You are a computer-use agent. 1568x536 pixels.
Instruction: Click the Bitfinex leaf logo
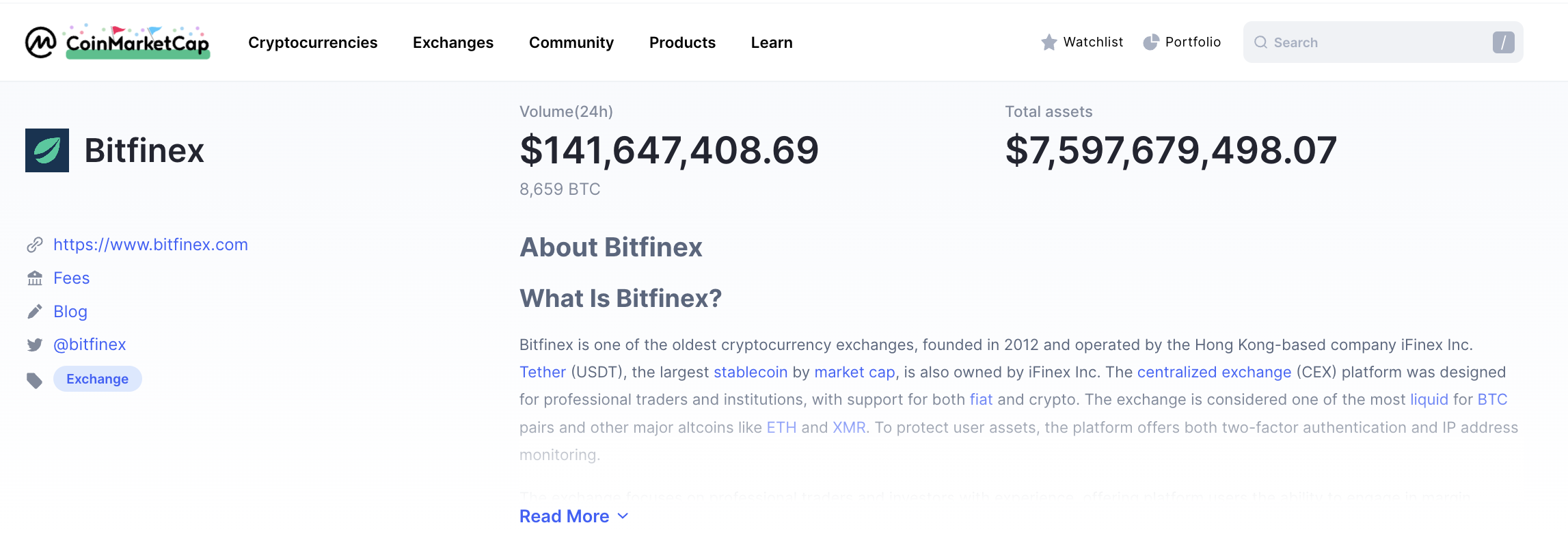47,150
